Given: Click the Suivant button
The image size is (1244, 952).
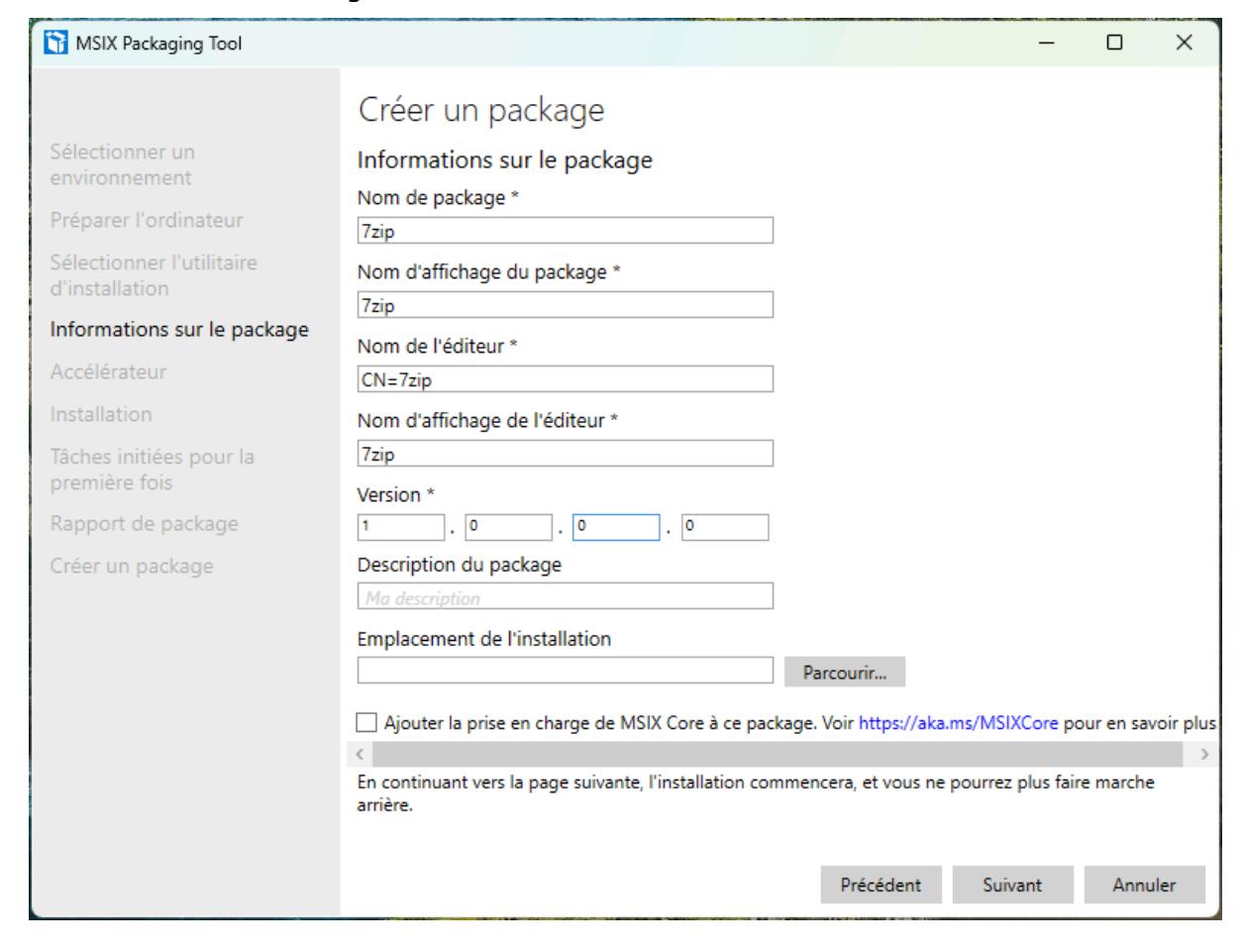Looking at the screenshot, I should tap(1012, 885).
